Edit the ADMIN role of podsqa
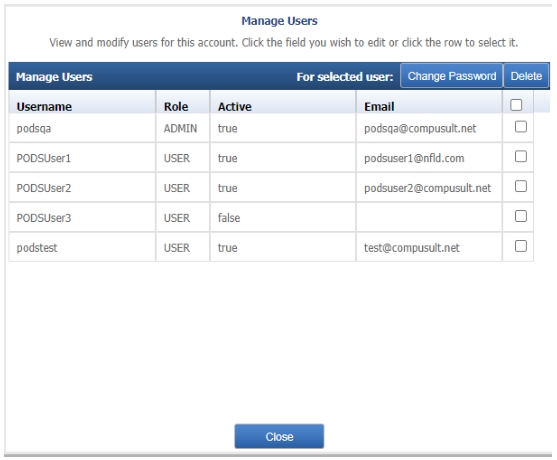Image resolution: width=557 pixels, height=460 pixels. point(183,128)
